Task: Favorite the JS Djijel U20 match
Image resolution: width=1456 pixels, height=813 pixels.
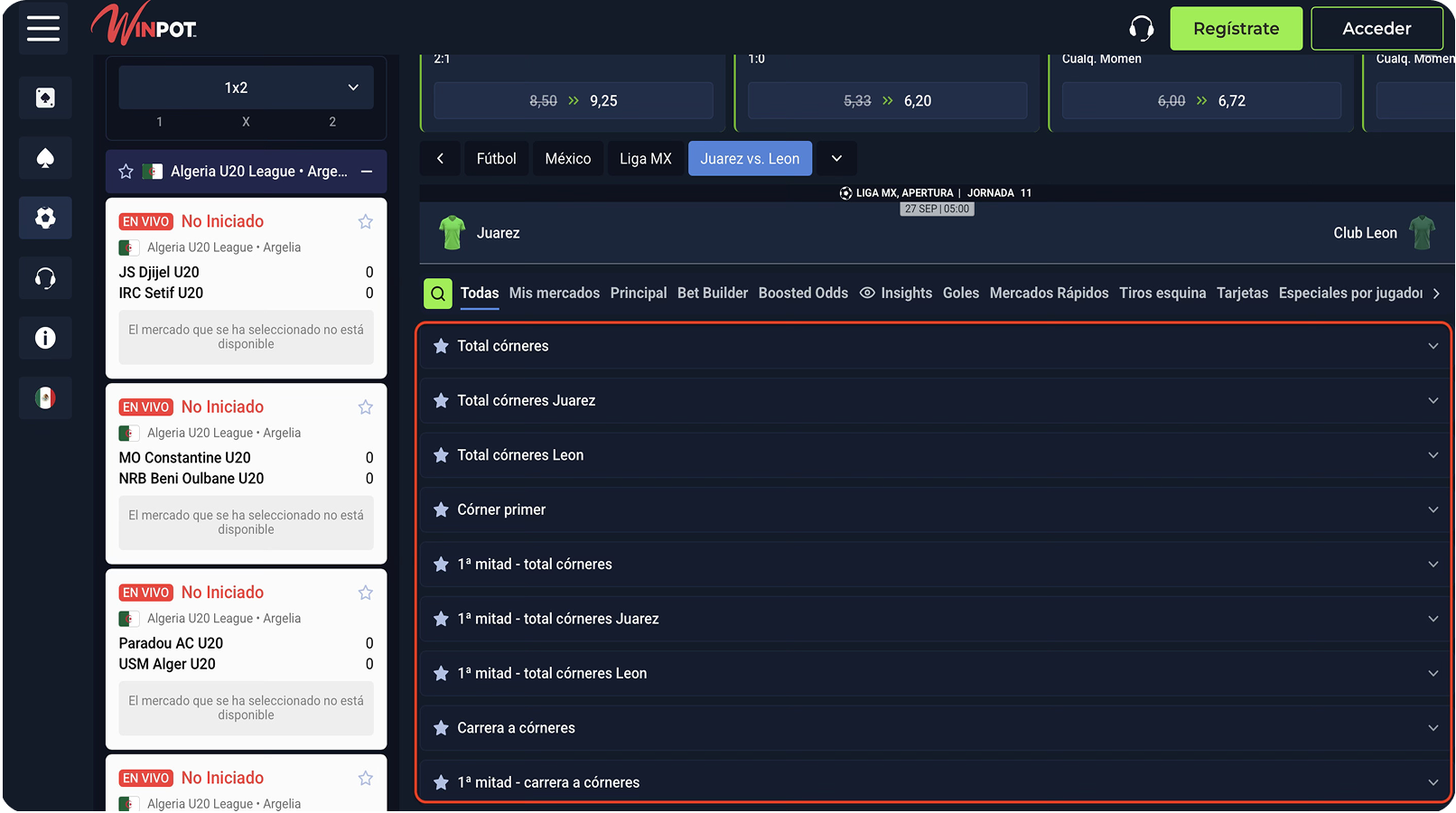Action: tap(366, 222)
